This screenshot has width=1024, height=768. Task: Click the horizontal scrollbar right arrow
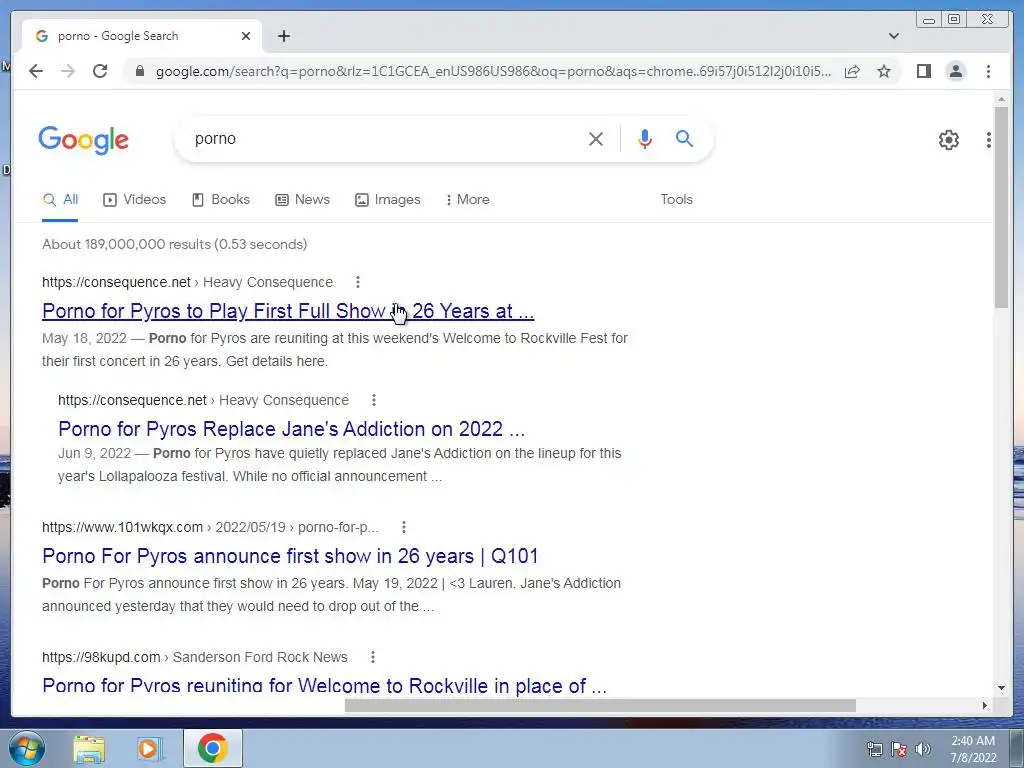(x=985, y=705)
